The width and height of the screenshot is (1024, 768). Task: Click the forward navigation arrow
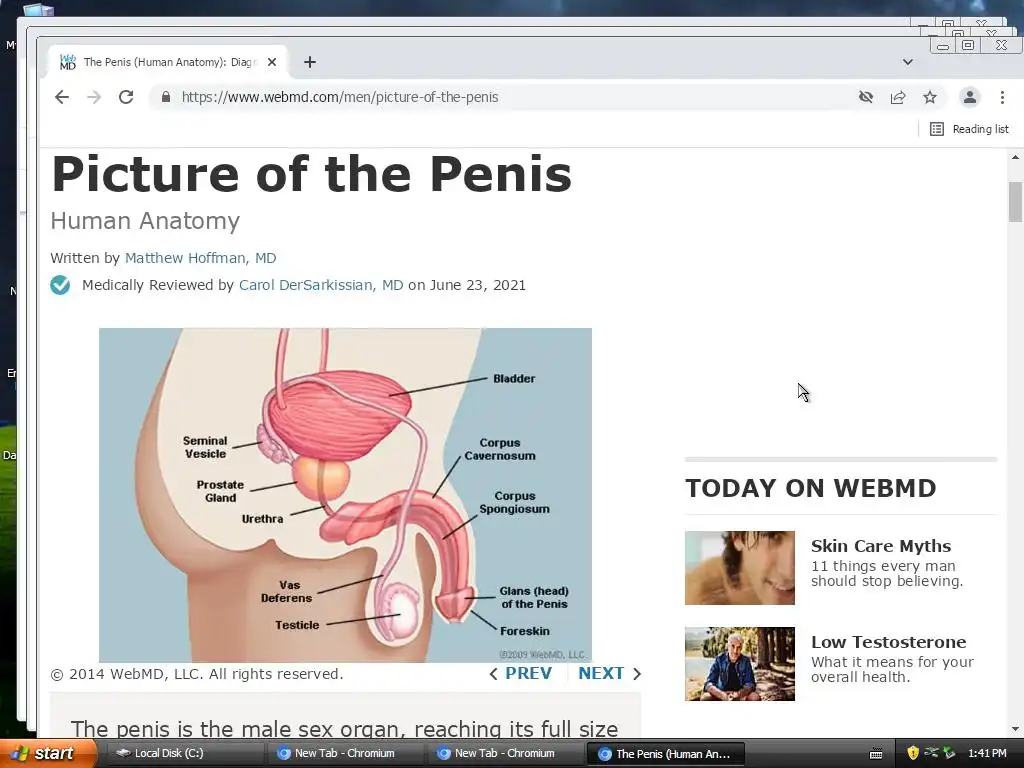[94, 97]
